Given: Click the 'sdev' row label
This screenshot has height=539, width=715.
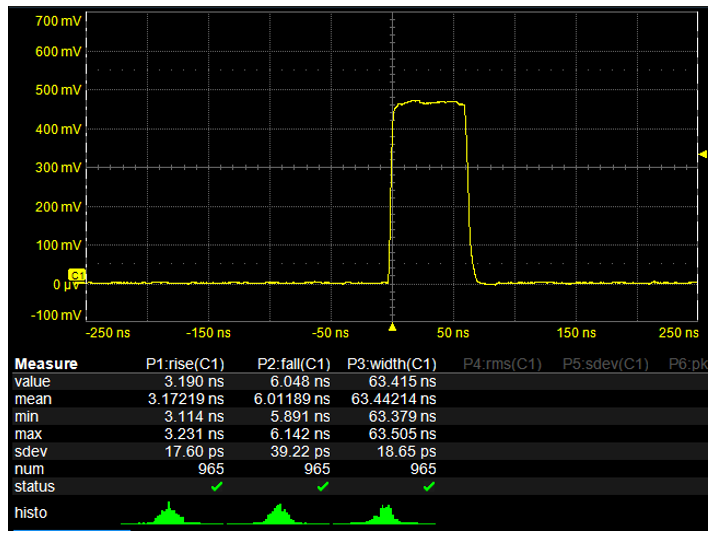Looking at the screenshot, I should (x=31, y=451).
